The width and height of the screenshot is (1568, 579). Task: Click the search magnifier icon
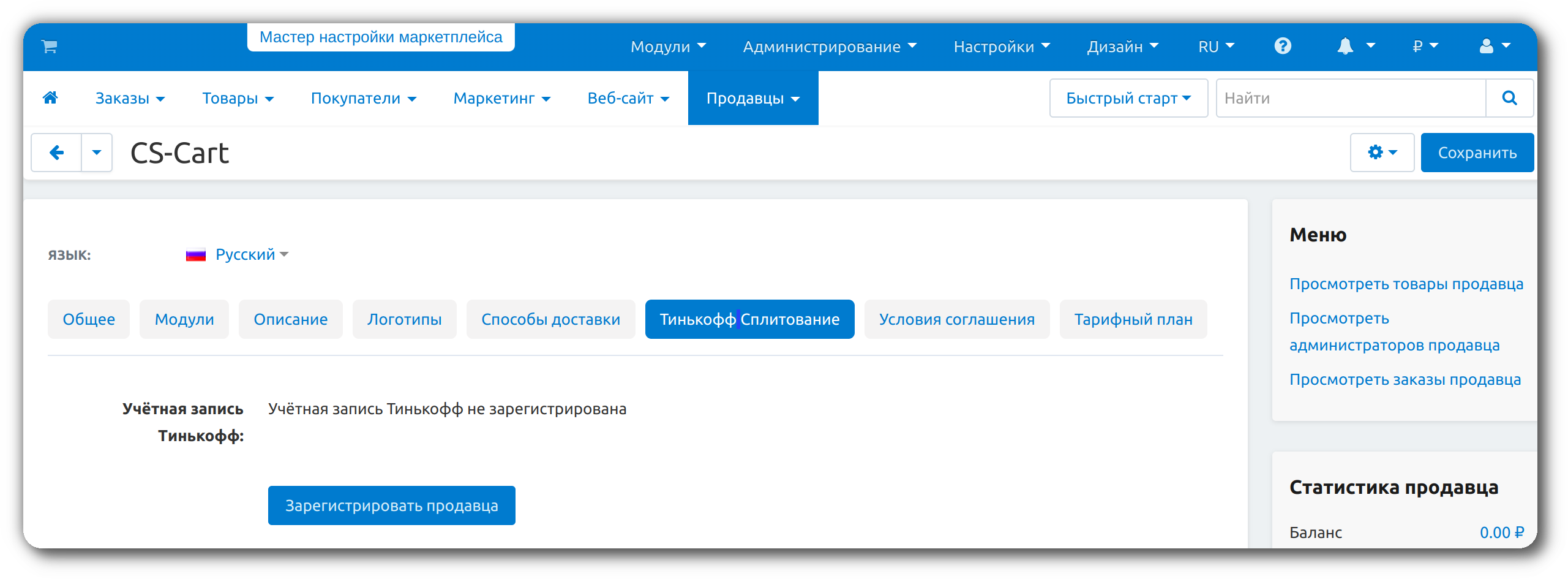pos(1509,98)
